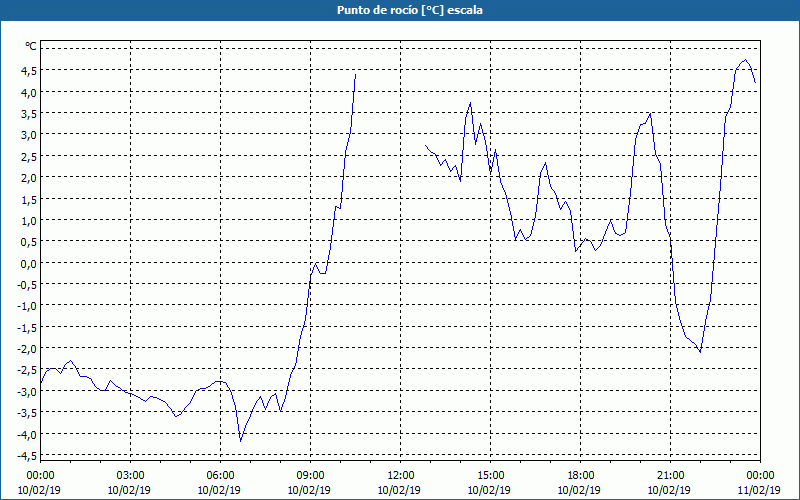Click the 18:00 time label on x-axis
Image resolution: width=800 pixels, height=500 pixels.
coord(581,476)
